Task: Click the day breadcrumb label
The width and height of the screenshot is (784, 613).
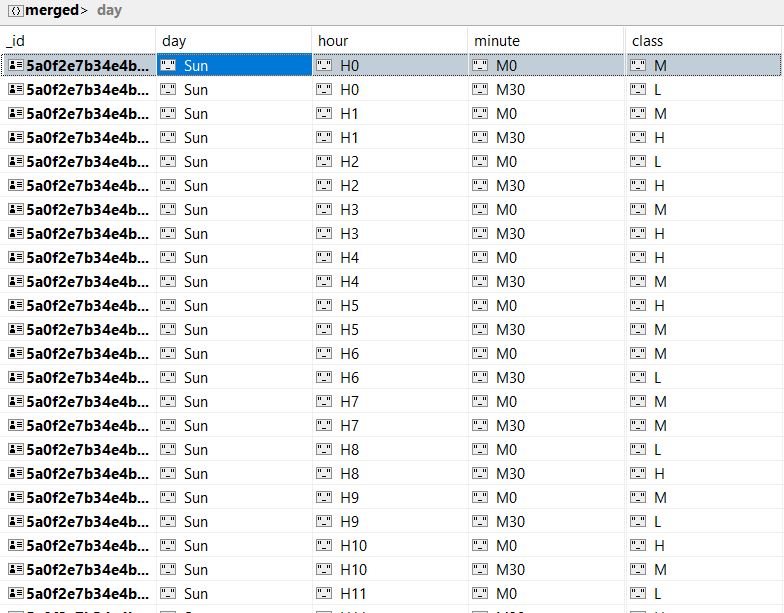Action: pyautogui.click(x=110, y=10)
